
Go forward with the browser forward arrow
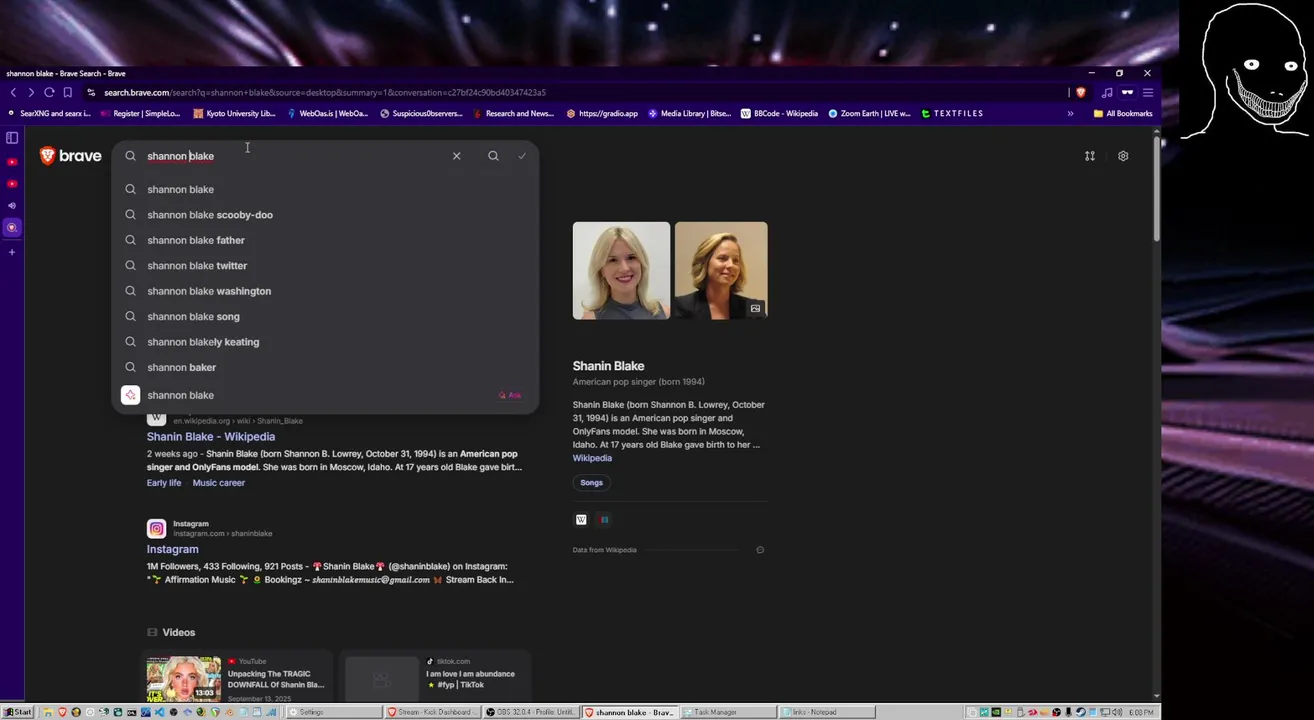(x=31, y=92)
